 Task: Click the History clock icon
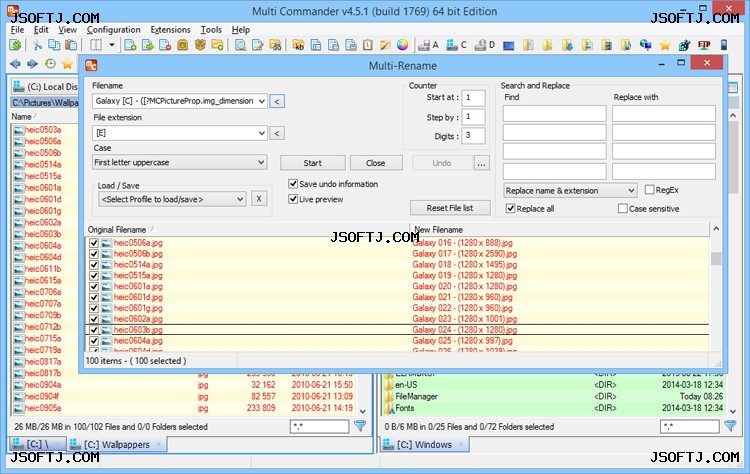[x=50, y=64]
